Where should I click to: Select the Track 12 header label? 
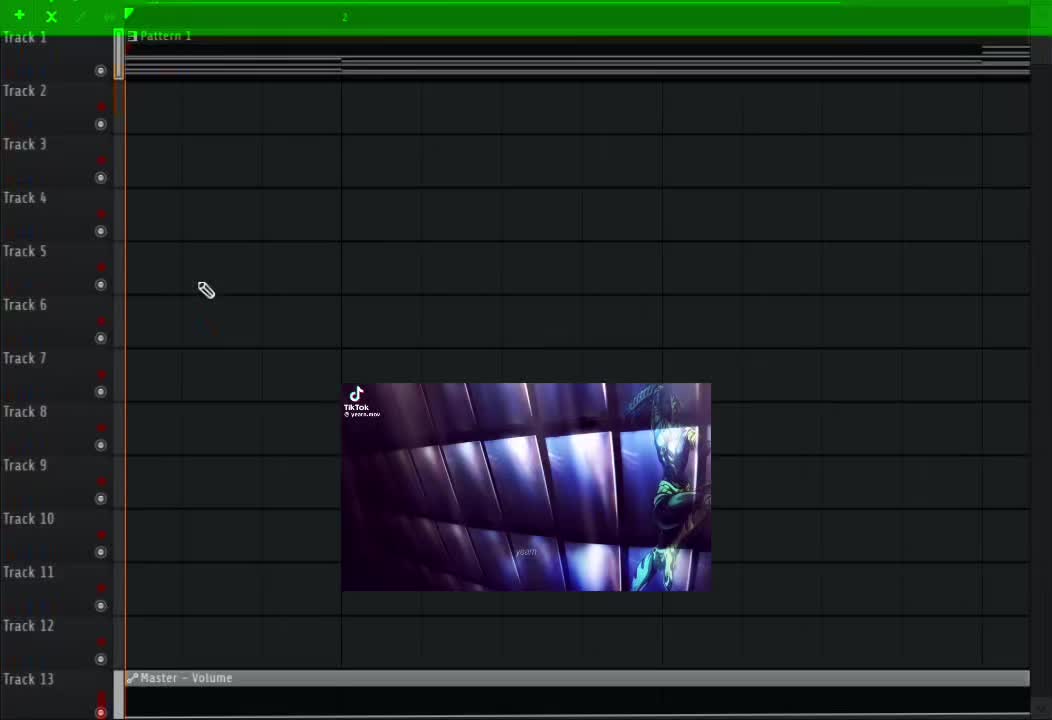tap(28, 625)
